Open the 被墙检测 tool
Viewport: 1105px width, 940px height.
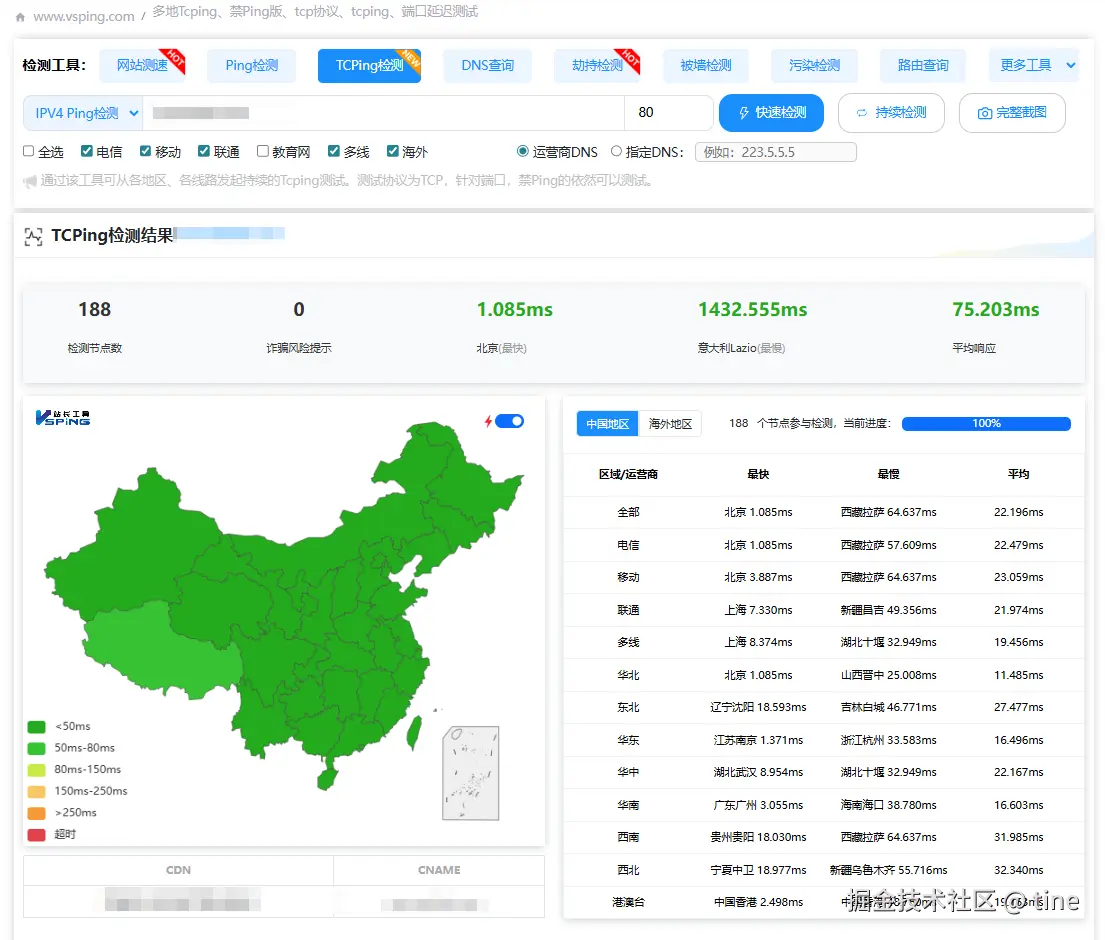[705, 66]
